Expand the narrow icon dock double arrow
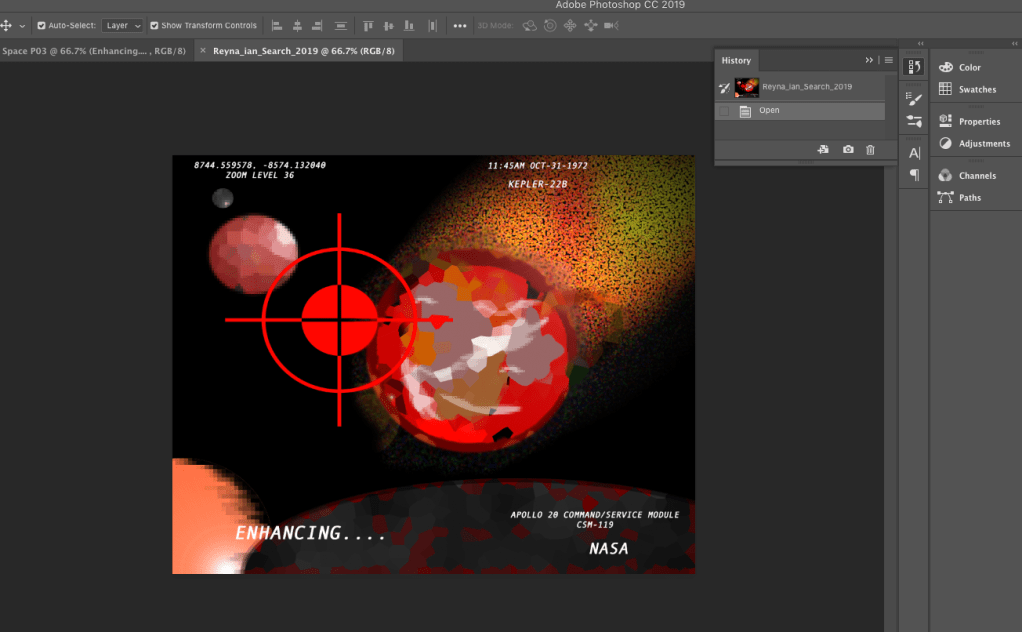This screenshot has width=1022, height=632. point(920,44)
